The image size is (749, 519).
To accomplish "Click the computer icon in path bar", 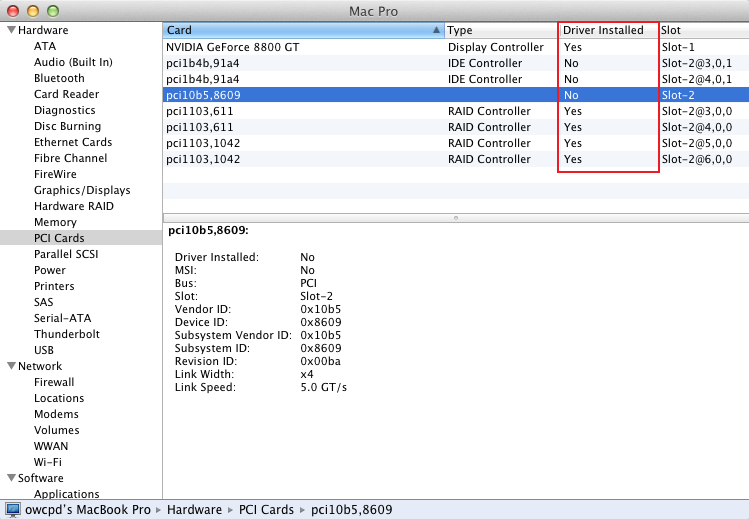I will [x=13, y=510].
